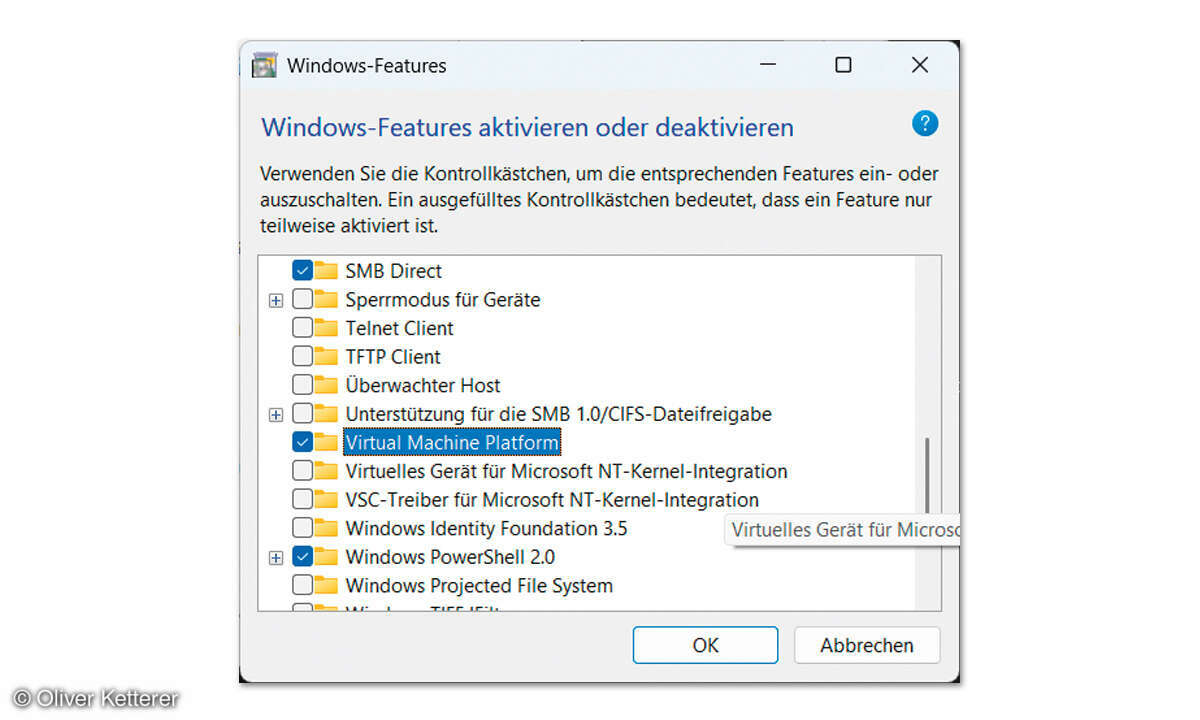
Task: Click the folder icon beside TFTP Client
Action: [x=326, y=356]
